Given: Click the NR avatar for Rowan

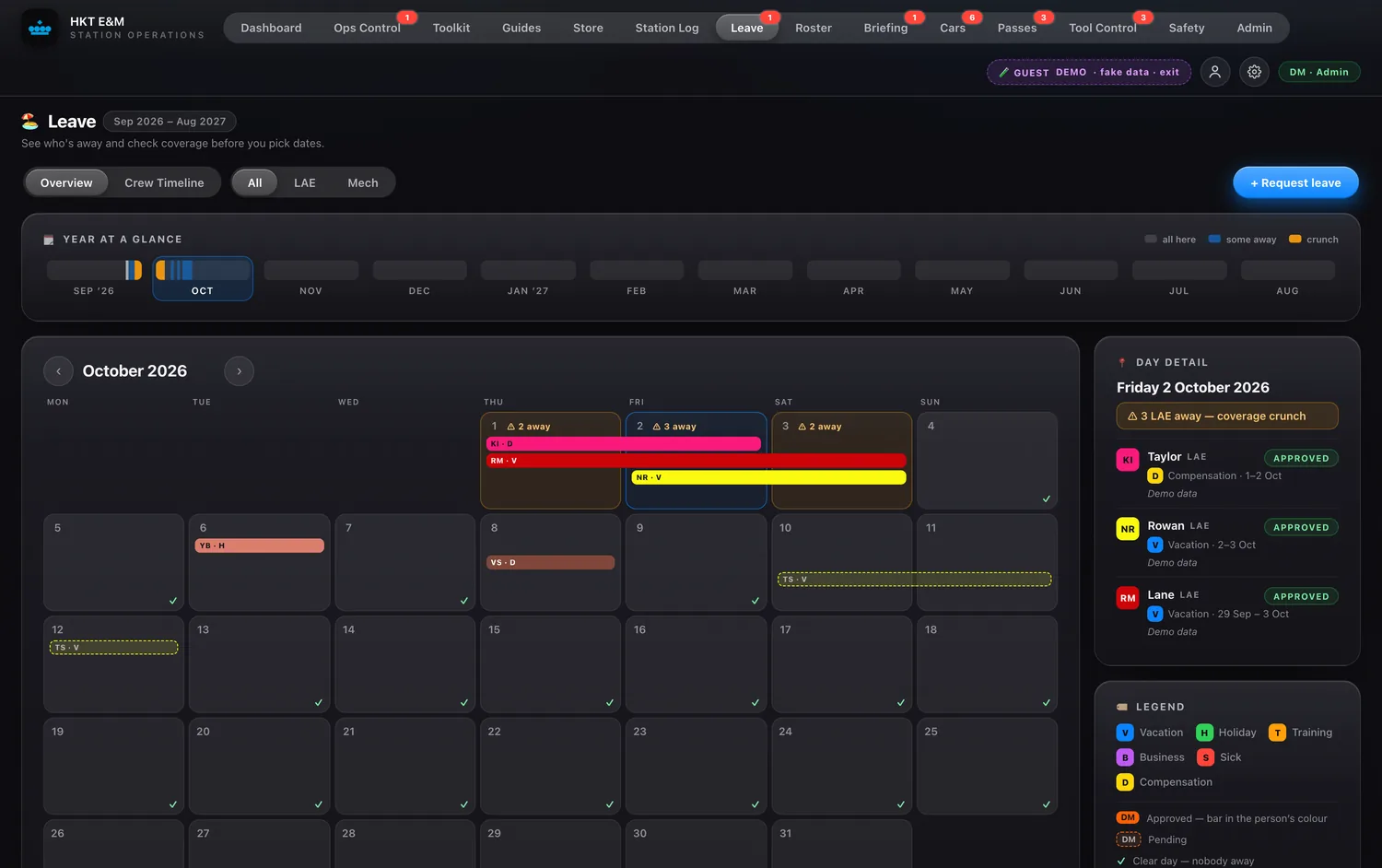Looking at the screenshot, I should tap(1128, 529).
